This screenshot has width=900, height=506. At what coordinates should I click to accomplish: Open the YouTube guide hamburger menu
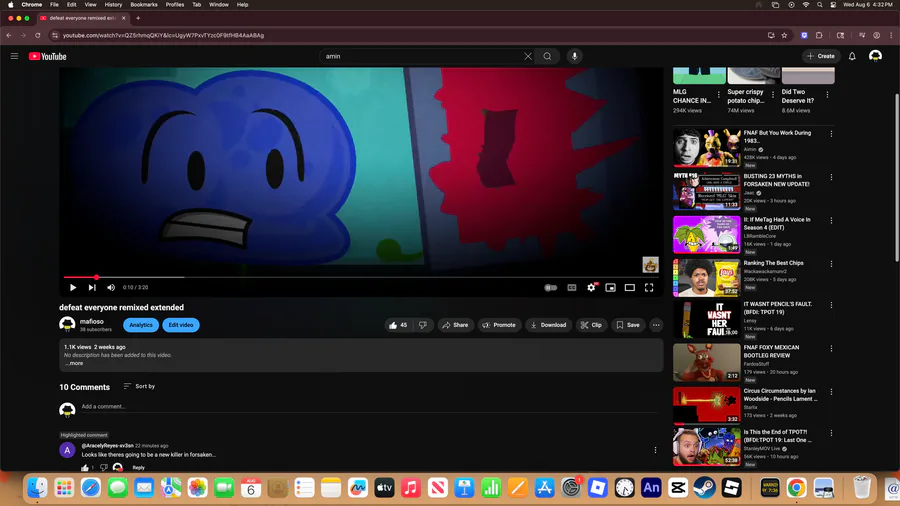(14, 56)
